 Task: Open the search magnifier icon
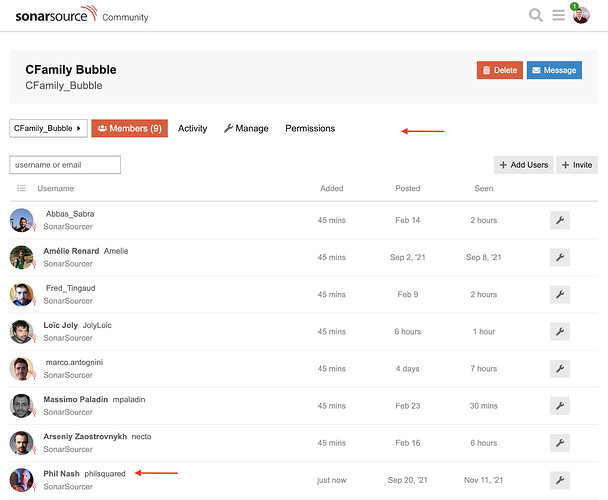(535, 15)
